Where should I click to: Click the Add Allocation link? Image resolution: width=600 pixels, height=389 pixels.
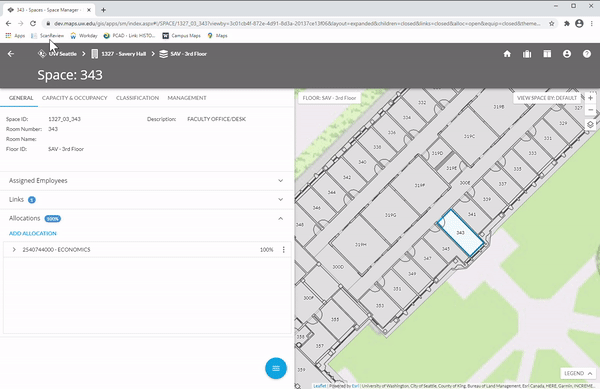[33, 233]
